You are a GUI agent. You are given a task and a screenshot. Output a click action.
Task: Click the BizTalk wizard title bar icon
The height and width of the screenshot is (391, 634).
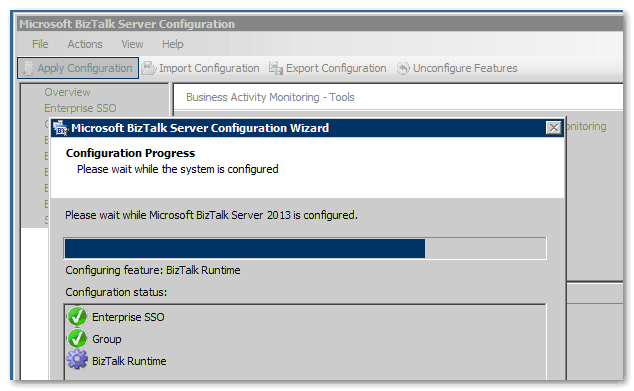tap(60, 128)
